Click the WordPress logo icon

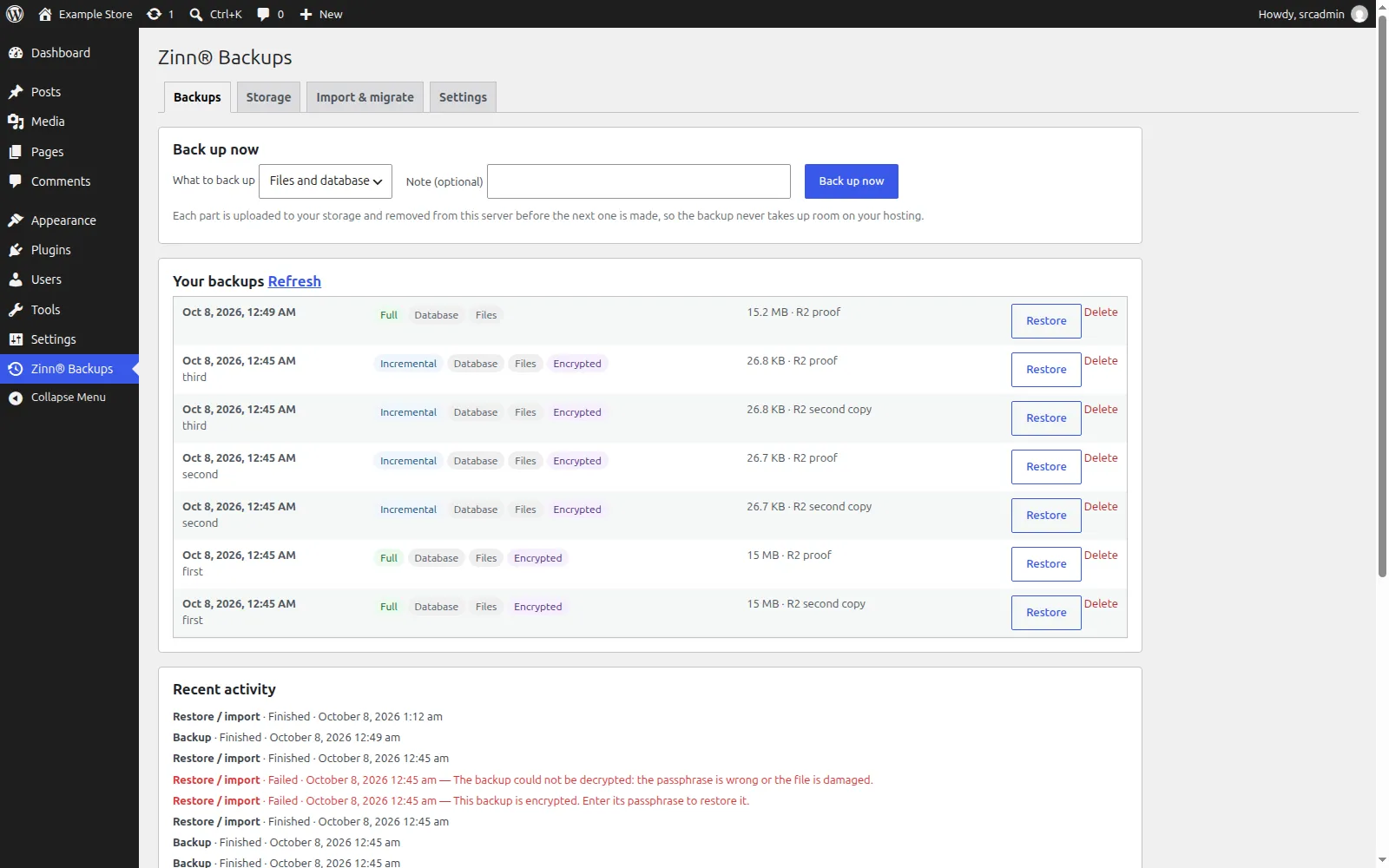(x=15, y=14)
